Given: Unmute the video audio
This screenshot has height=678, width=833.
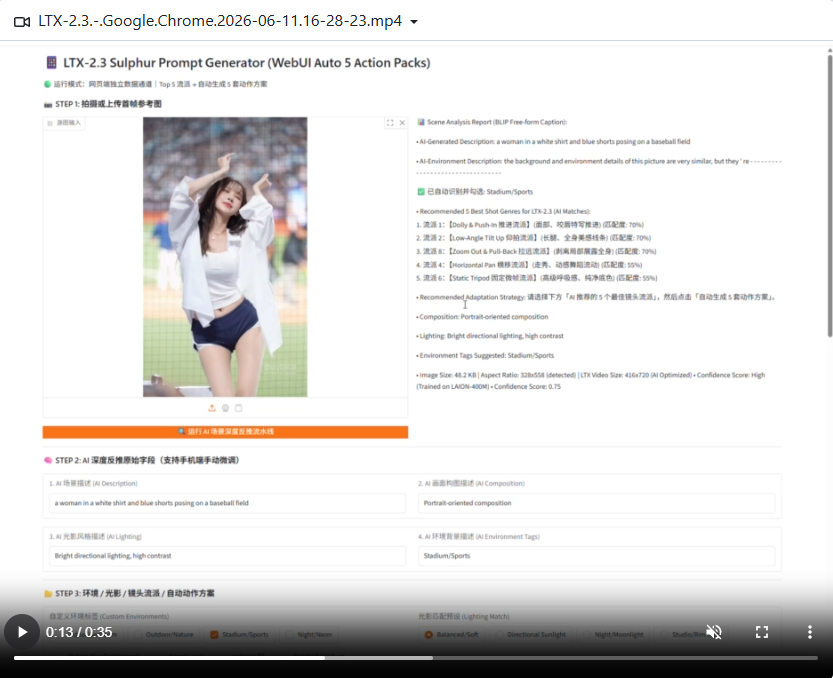Looking at the screenshot, I should (x=713, y=632).
